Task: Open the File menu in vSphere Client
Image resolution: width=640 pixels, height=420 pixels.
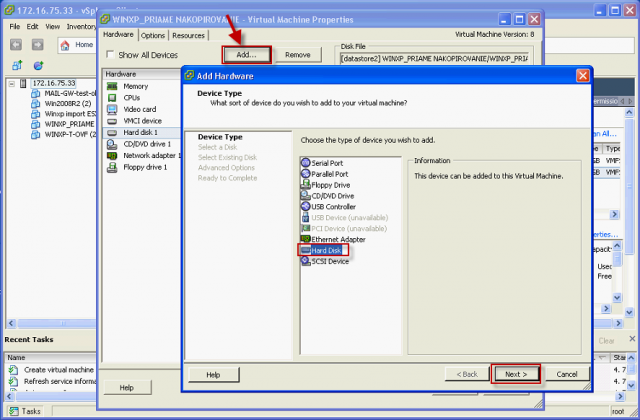Action: click(15, 27)
